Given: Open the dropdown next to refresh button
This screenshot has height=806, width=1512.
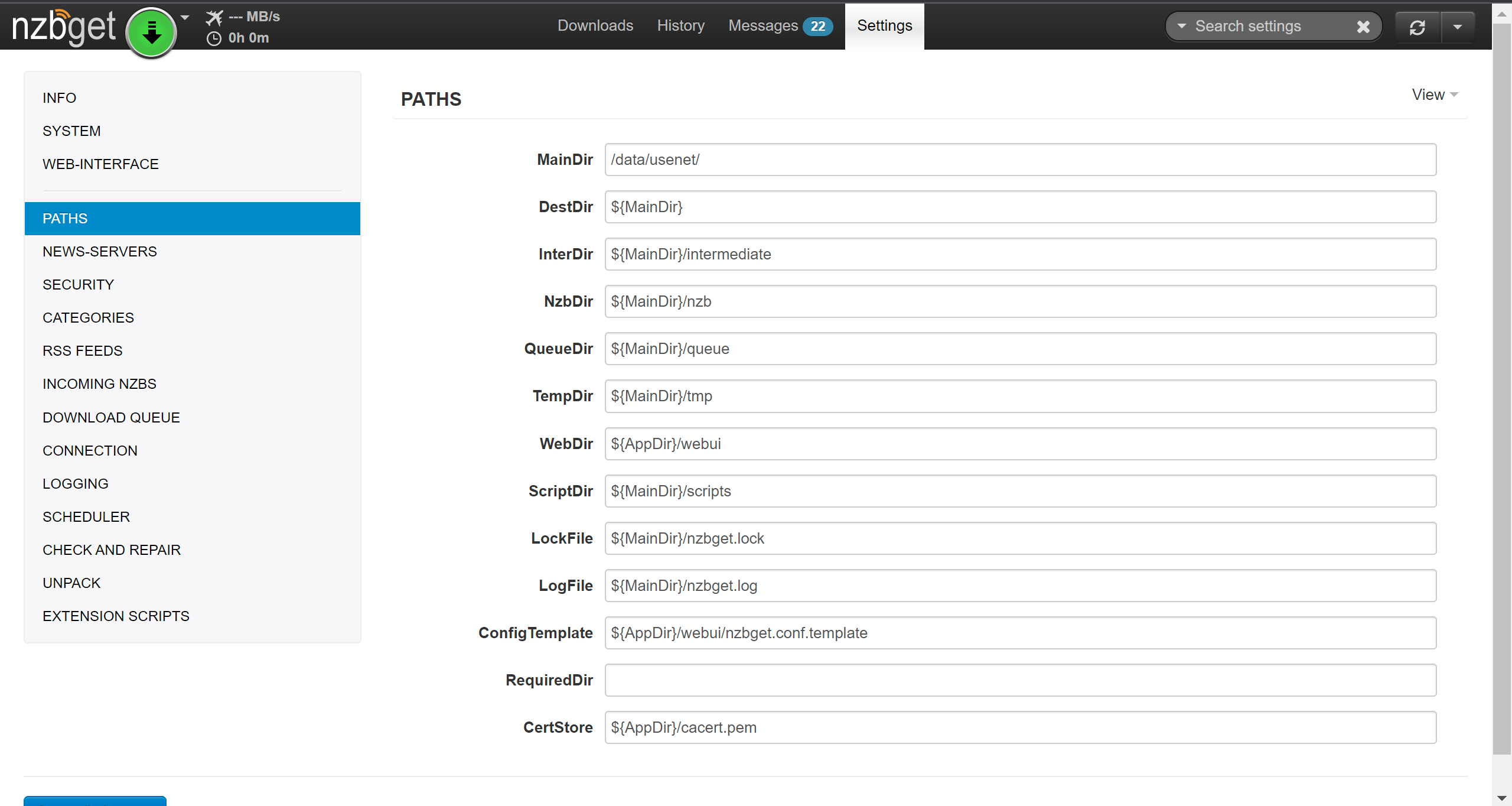Looking at the screenshot, I should 1458,27.
